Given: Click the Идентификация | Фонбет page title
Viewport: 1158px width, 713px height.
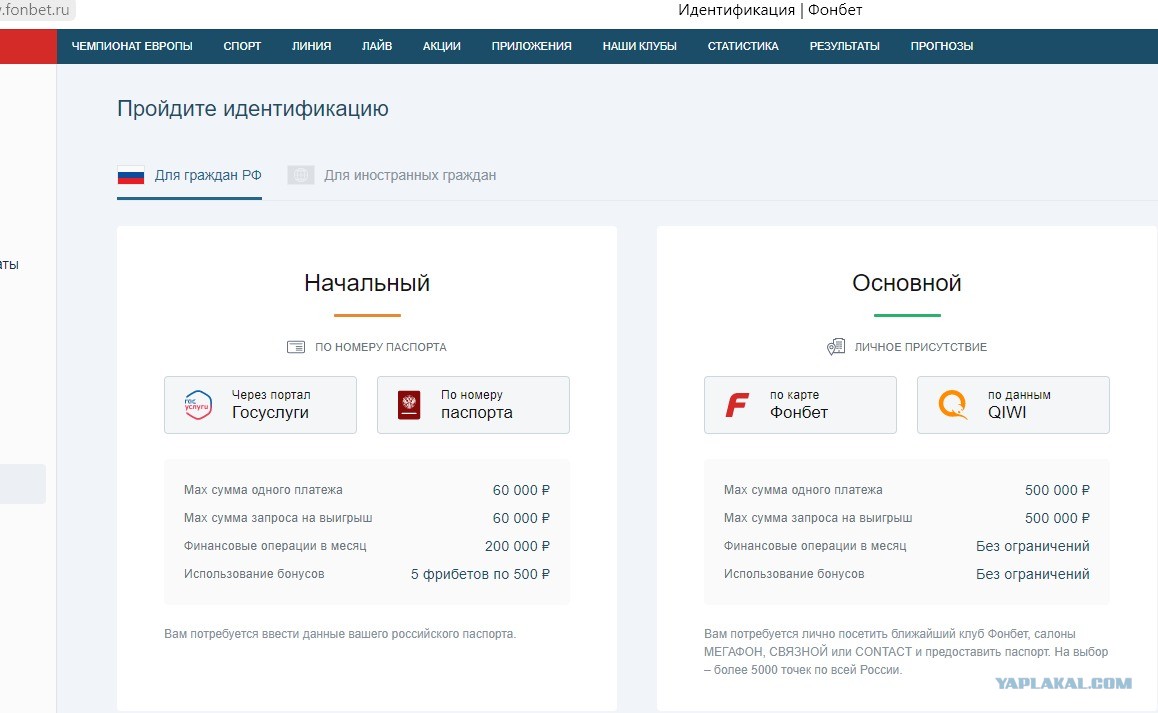Looking at the screenshot, I should (x=770, y=10).
